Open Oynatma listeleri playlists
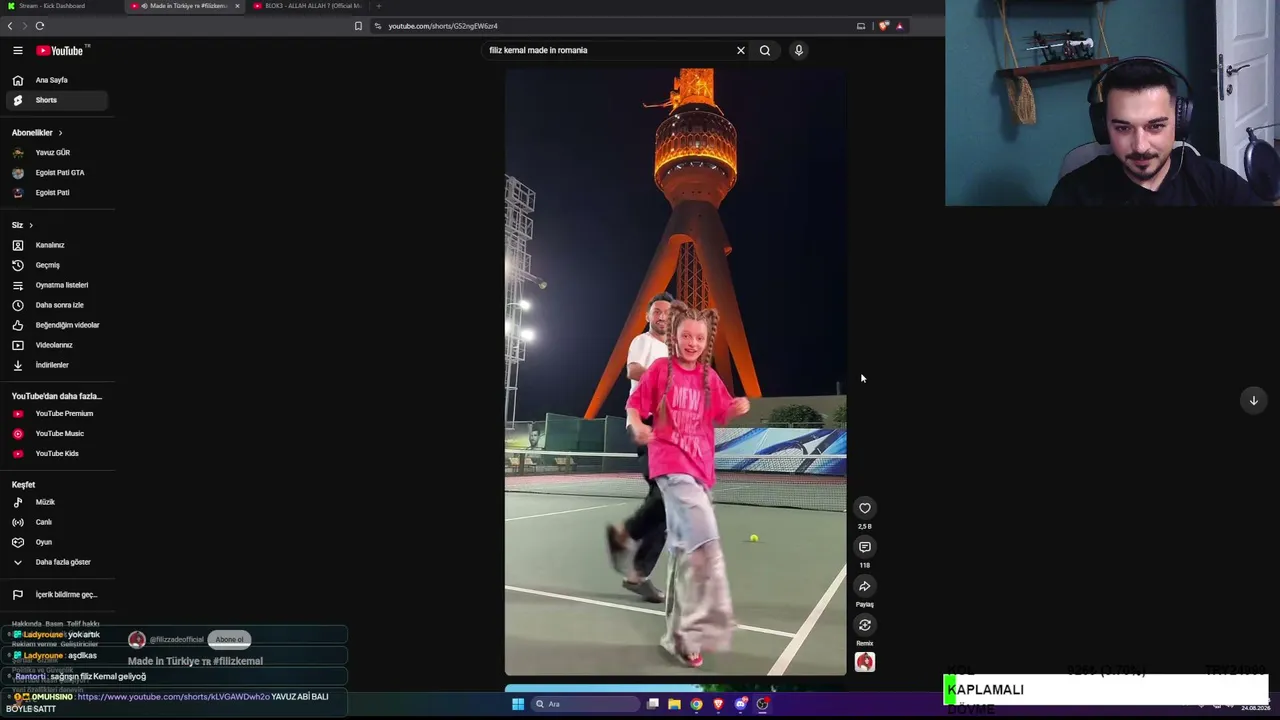Image resolution: width=1280 pixels, height=720 pixels. pos(58,285)
